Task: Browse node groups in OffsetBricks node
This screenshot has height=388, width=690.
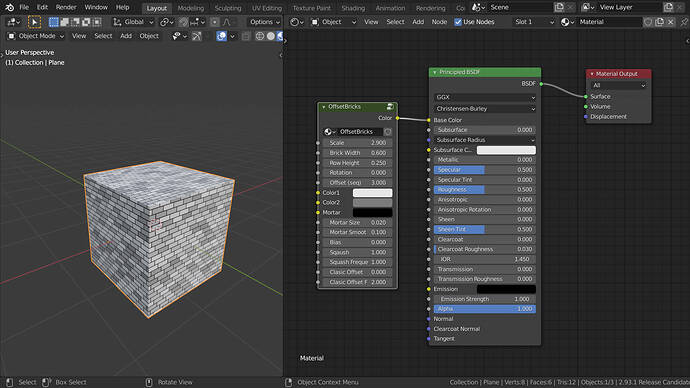Action: point(330,132)
